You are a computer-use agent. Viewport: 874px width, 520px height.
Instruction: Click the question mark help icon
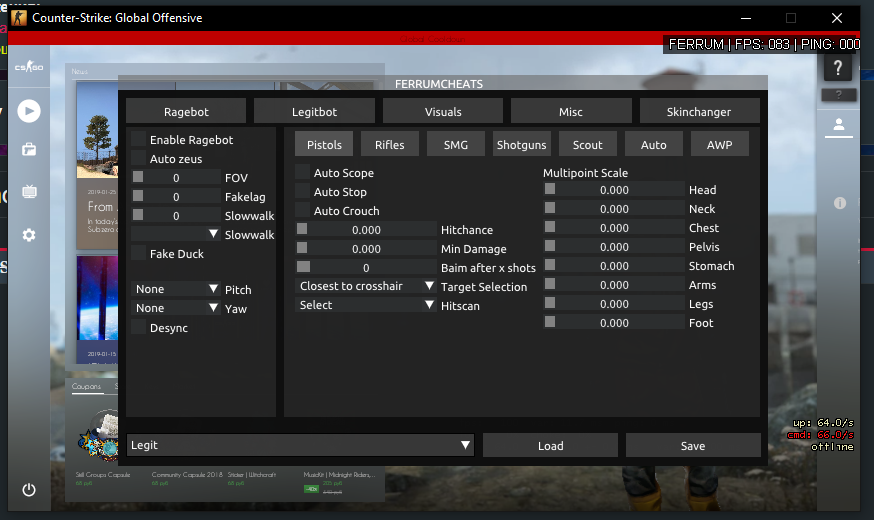pos(838,68)
